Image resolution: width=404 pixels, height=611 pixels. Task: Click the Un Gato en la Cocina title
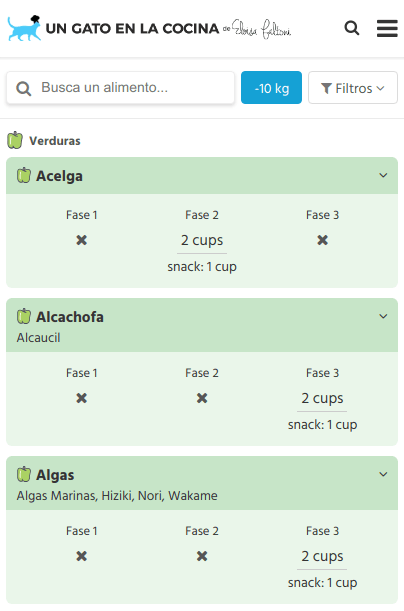pyautogui.click(x=132, y=28)
